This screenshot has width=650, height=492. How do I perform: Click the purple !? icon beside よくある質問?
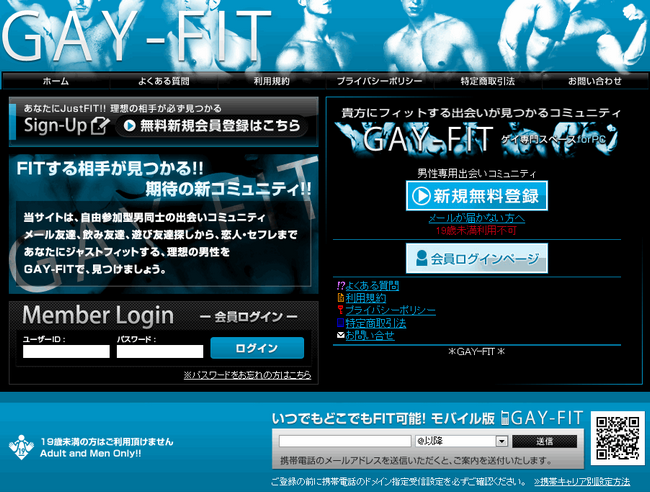click(x=341, y=286)
